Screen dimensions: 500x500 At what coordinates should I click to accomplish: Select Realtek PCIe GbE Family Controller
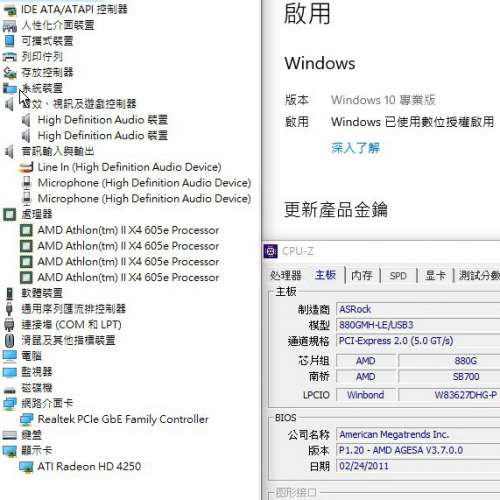[123, 419]
